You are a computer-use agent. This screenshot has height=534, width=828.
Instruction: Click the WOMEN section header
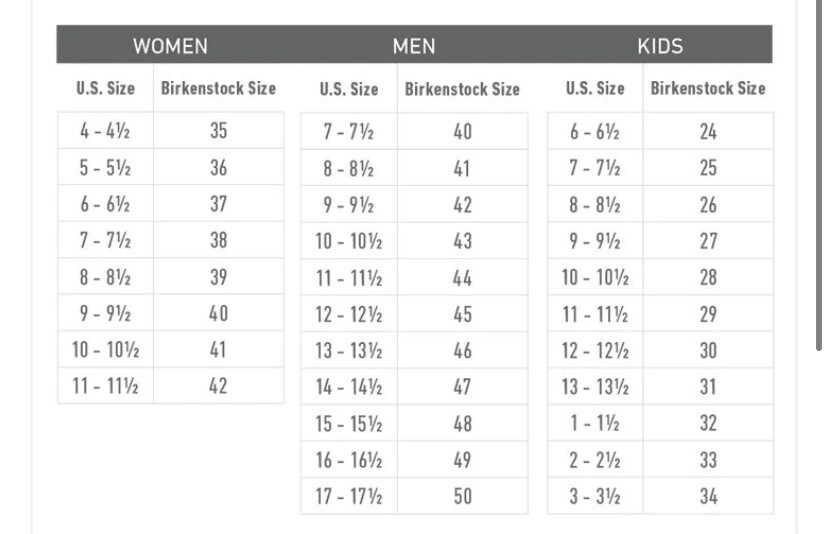pos(170,46)
